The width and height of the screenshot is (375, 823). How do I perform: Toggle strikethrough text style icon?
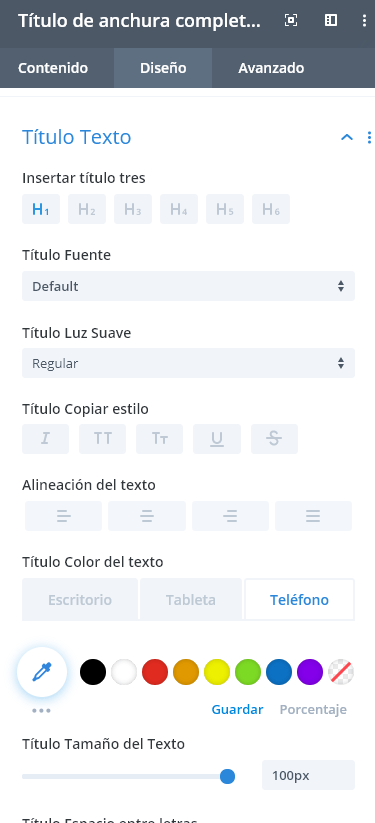(274, 439)
